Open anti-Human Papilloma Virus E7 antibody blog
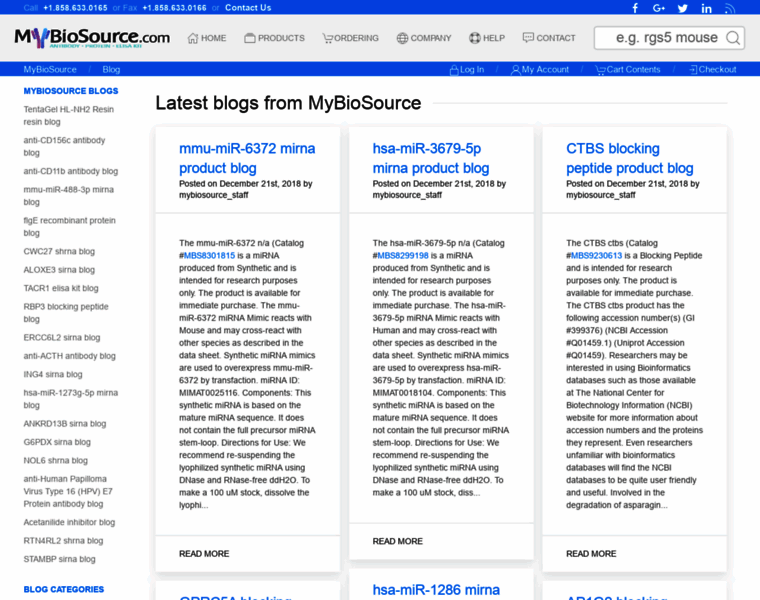The width and height of the screenshot is (760, 600). pos(68,491)
